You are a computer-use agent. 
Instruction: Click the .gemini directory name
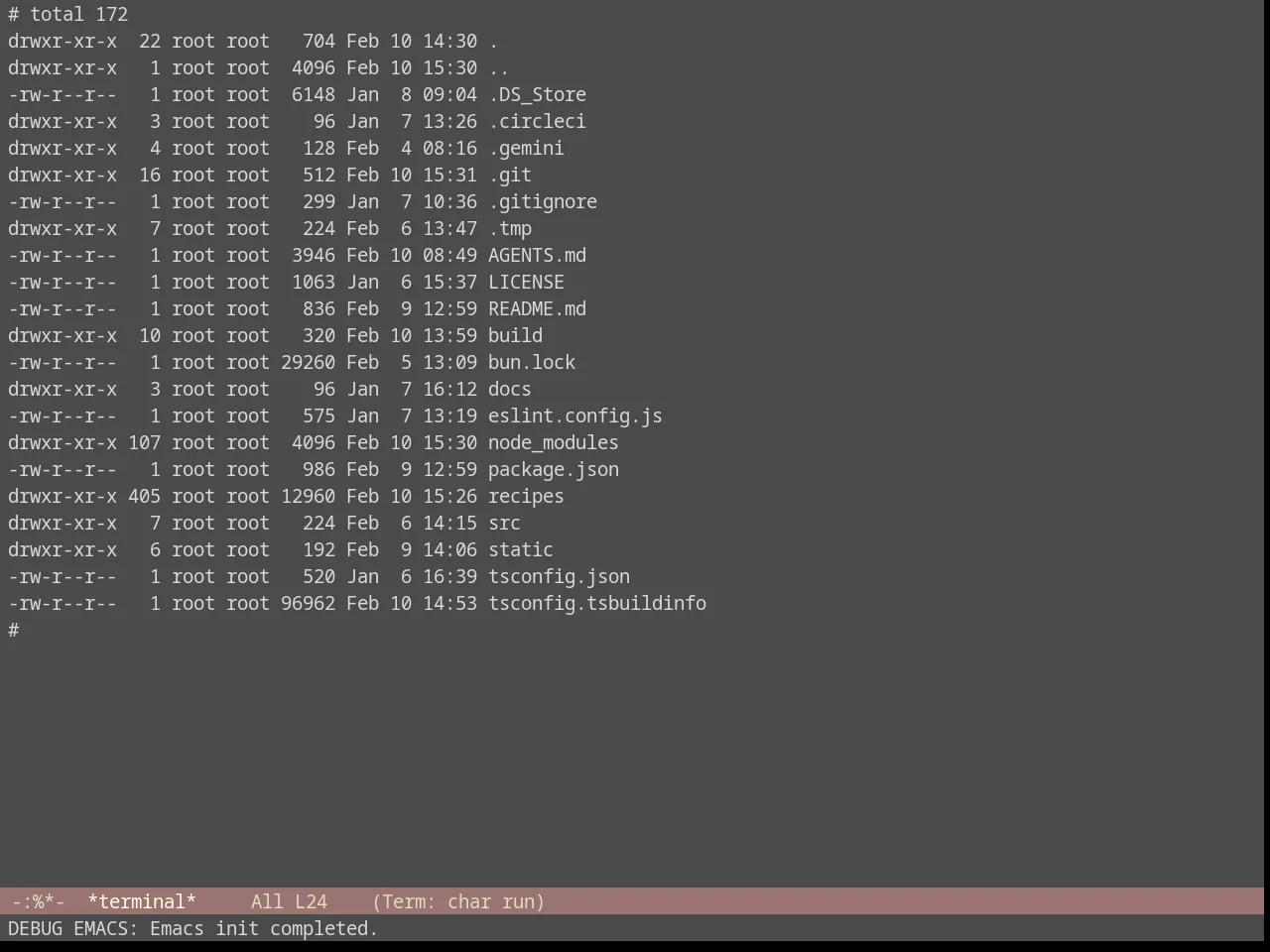click(x=526, y=148)
